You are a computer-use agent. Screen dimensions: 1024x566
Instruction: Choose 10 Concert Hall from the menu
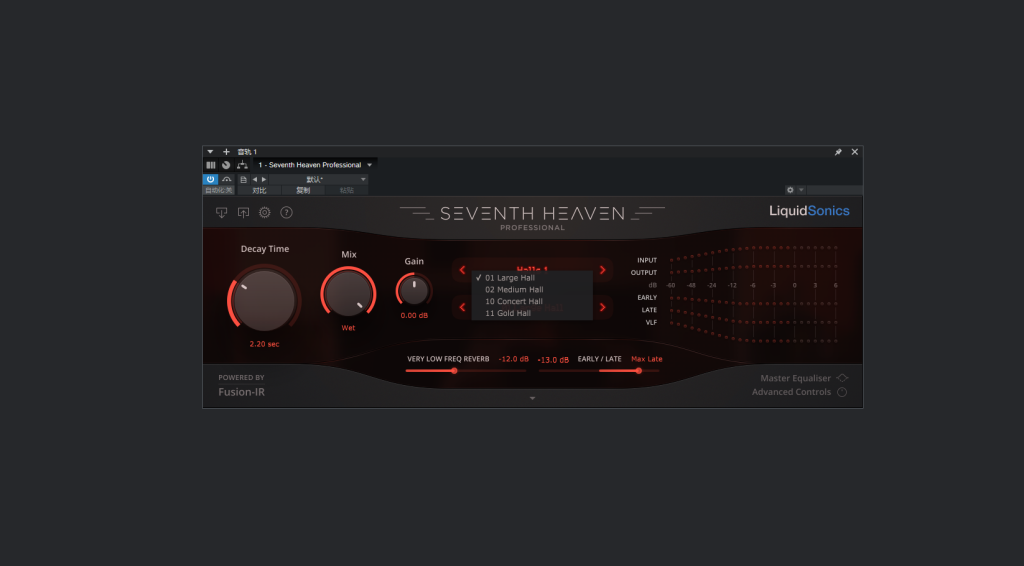coord(532,302)
